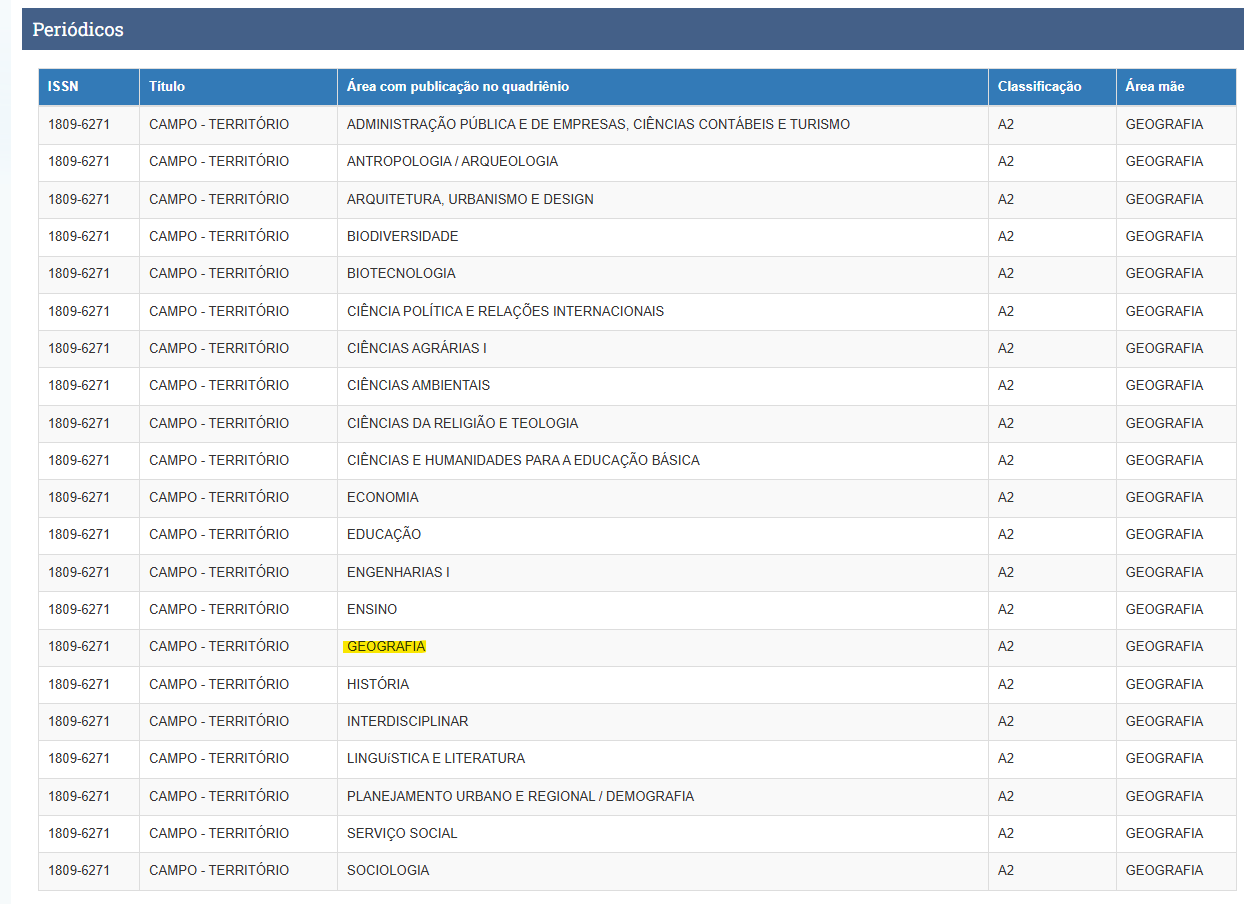This screenshot has height=904, width=1244.
Task: Select the PLANEJAMENTO URBANO E REGIONAL / DEMOGRAFIA cell
Action: click(520, 797)
